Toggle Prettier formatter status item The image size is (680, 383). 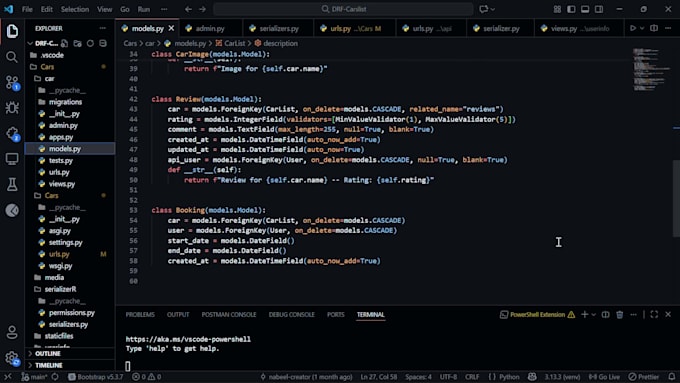(644, 376)
